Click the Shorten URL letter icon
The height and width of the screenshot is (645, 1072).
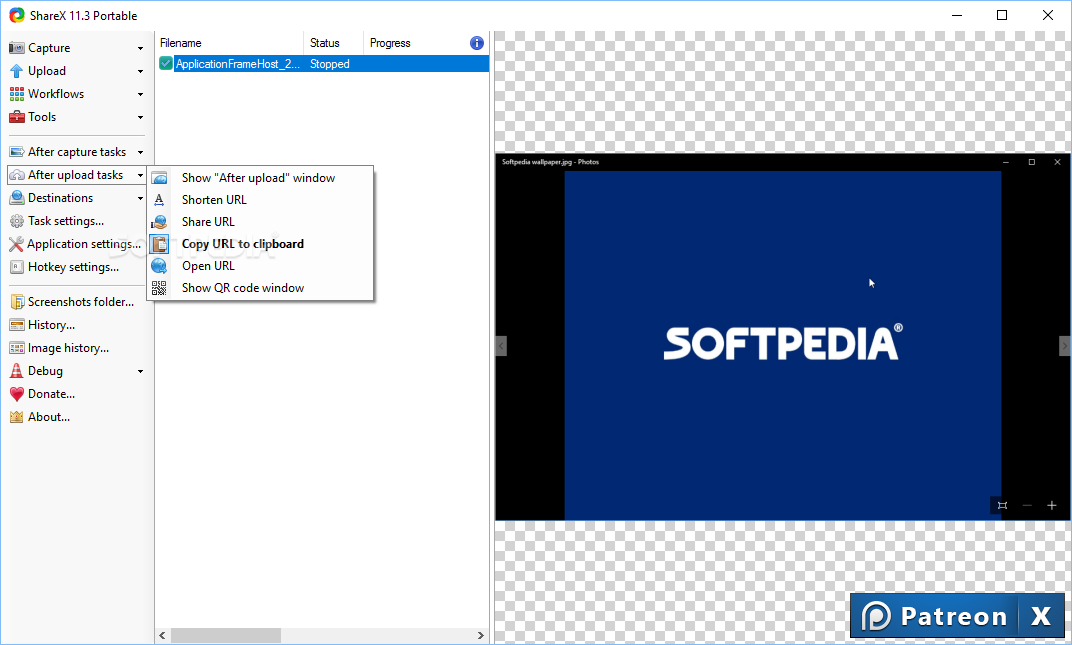click(x=159, y=200)
